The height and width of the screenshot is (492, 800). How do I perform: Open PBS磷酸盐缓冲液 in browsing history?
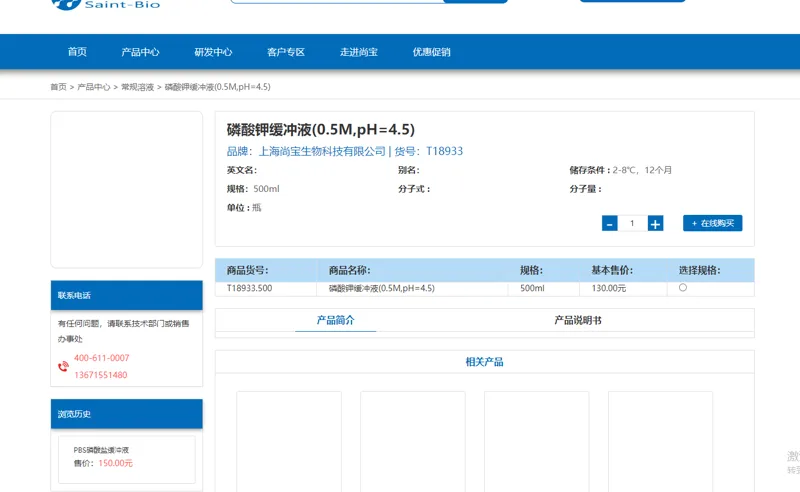(101, 450)
